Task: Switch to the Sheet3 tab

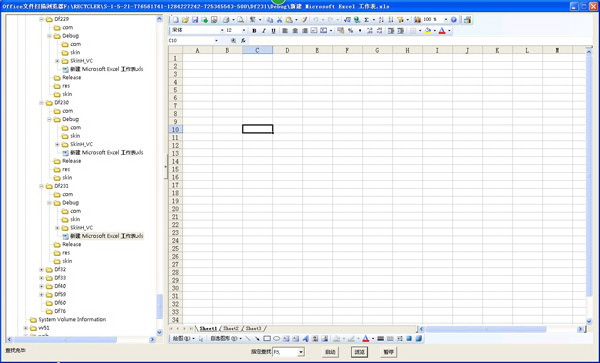Action: (x=253, y=329)
